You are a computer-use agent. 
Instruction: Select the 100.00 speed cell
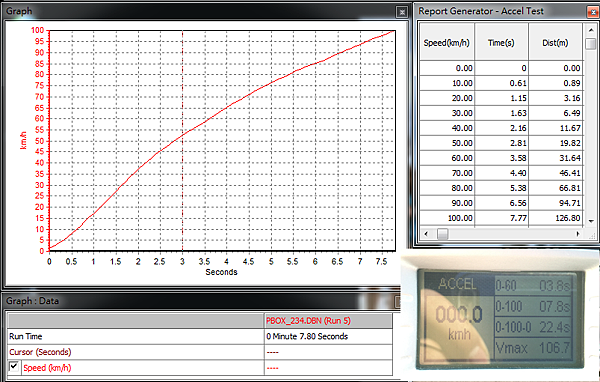(x=447, y=218)
